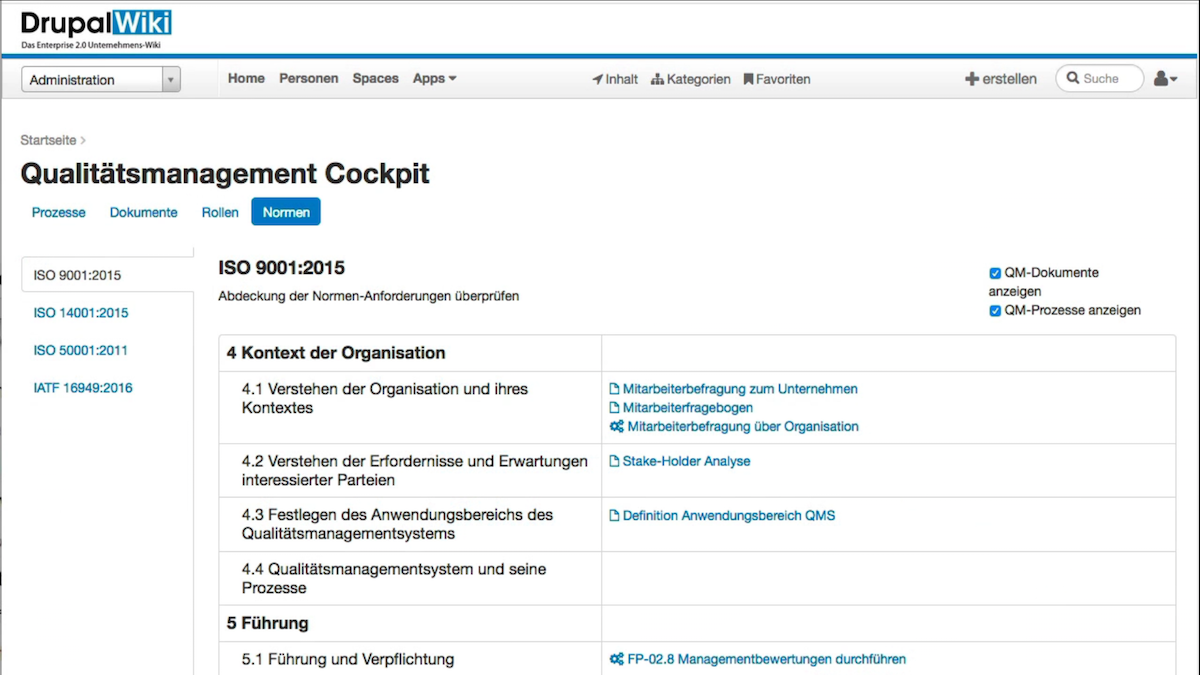Switch to the Dokumente tab
Screen dimensions: 1200x675
[x=143, y=212]
